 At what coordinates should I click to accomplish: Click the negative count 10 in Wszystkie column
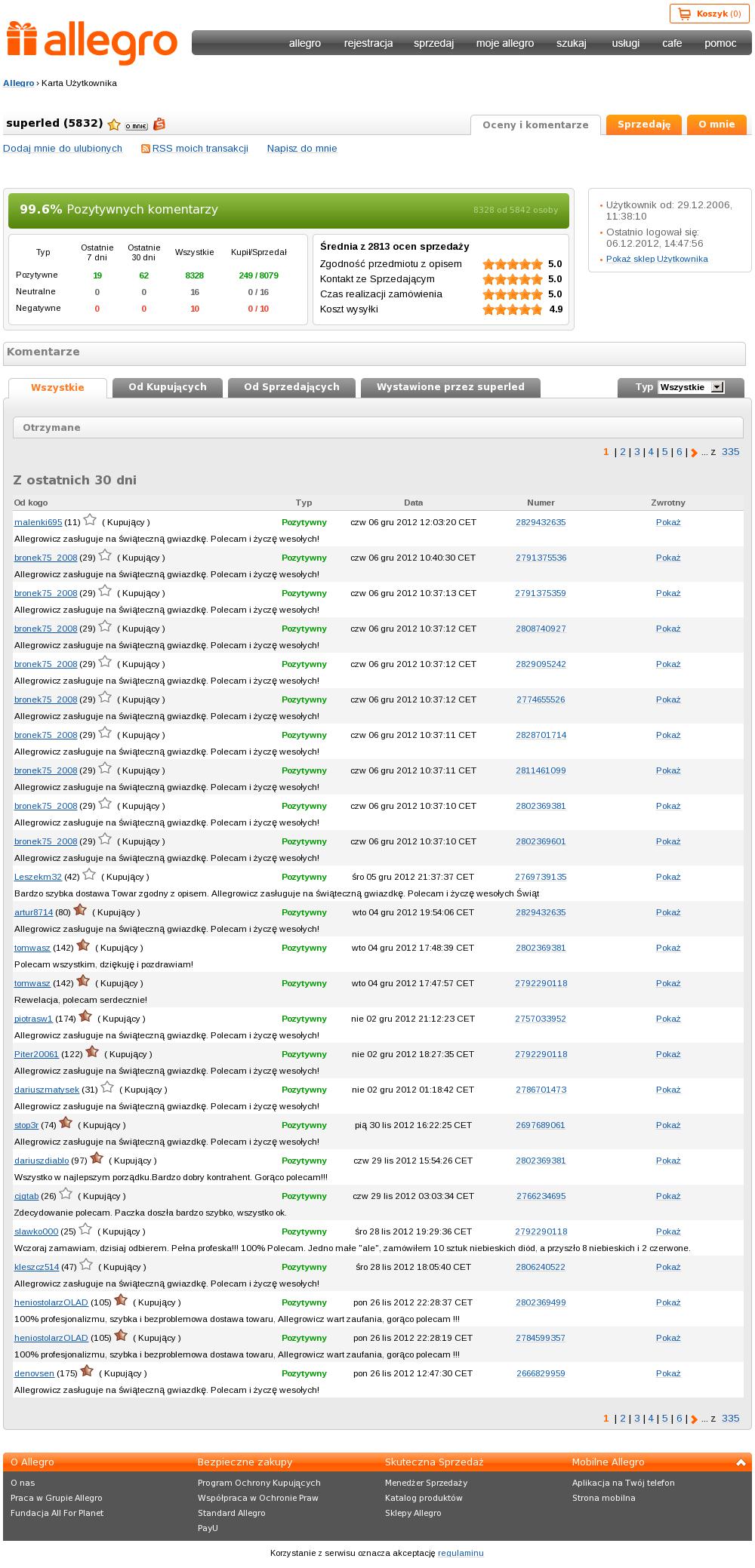195,309
